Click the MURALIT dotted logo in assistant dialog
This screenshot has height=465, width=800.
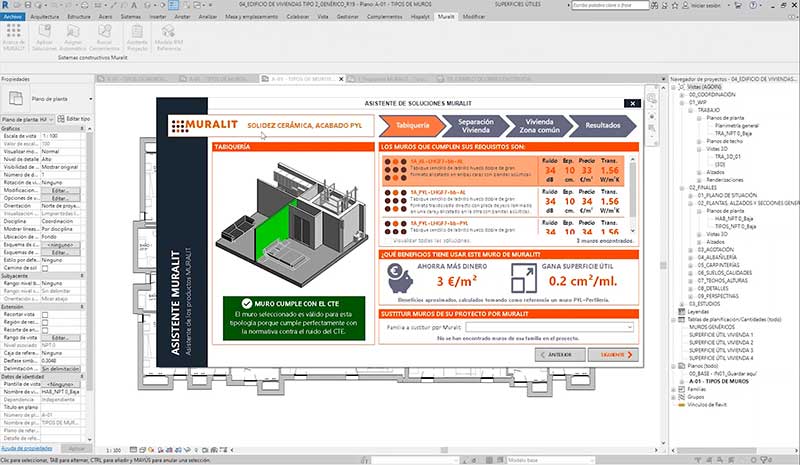click(x=178, y=126)
